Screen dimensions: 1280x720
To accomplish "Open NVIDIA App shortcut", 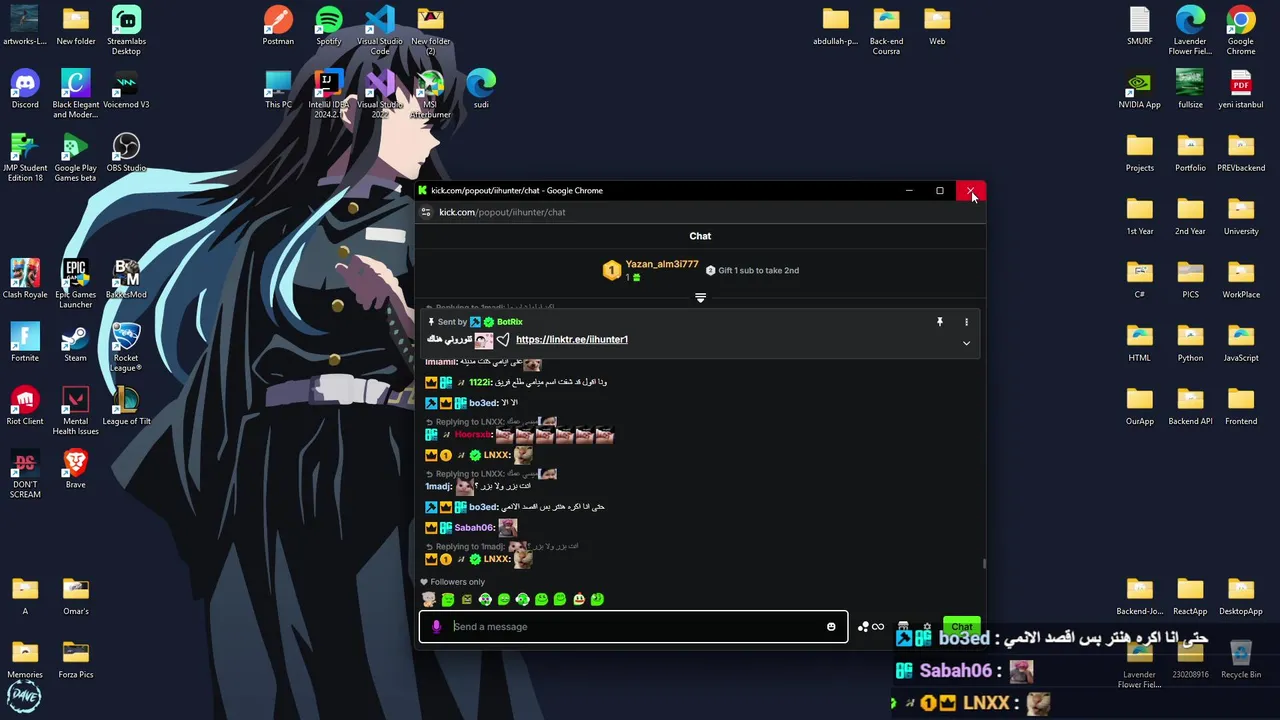I will 1140,89.
